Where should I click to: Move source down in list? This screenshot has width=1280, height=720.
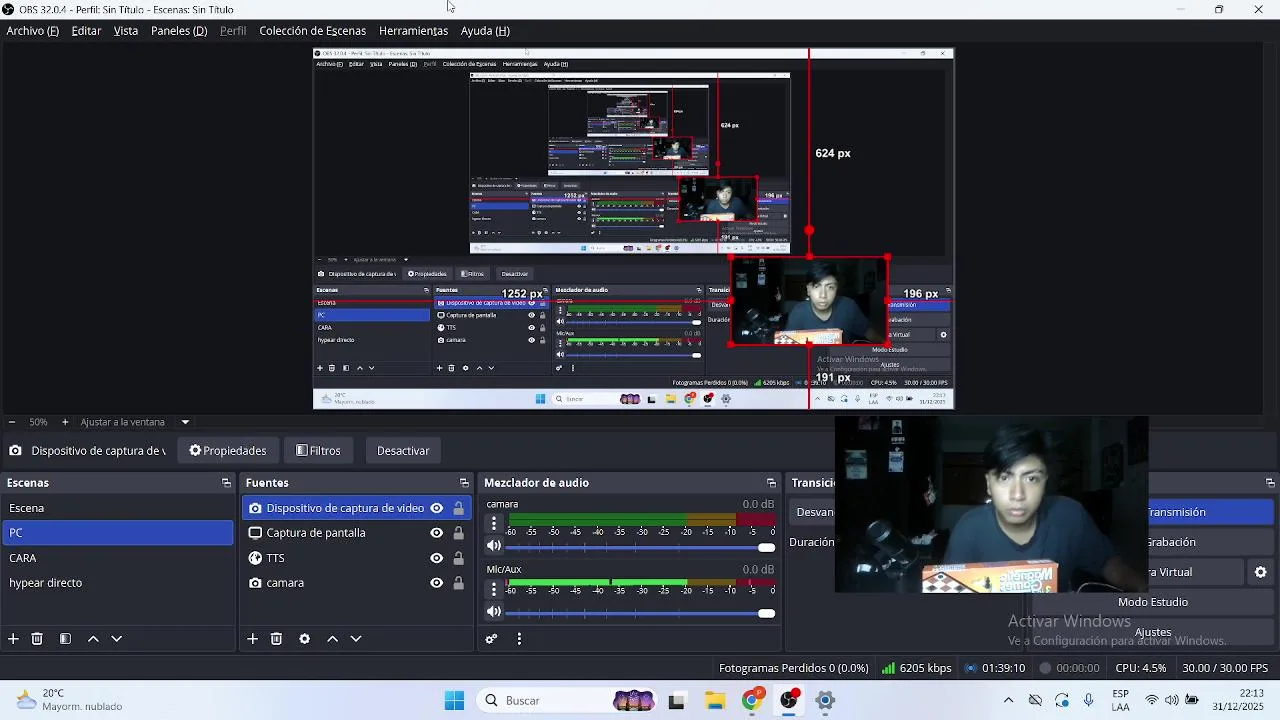point(356,639)
